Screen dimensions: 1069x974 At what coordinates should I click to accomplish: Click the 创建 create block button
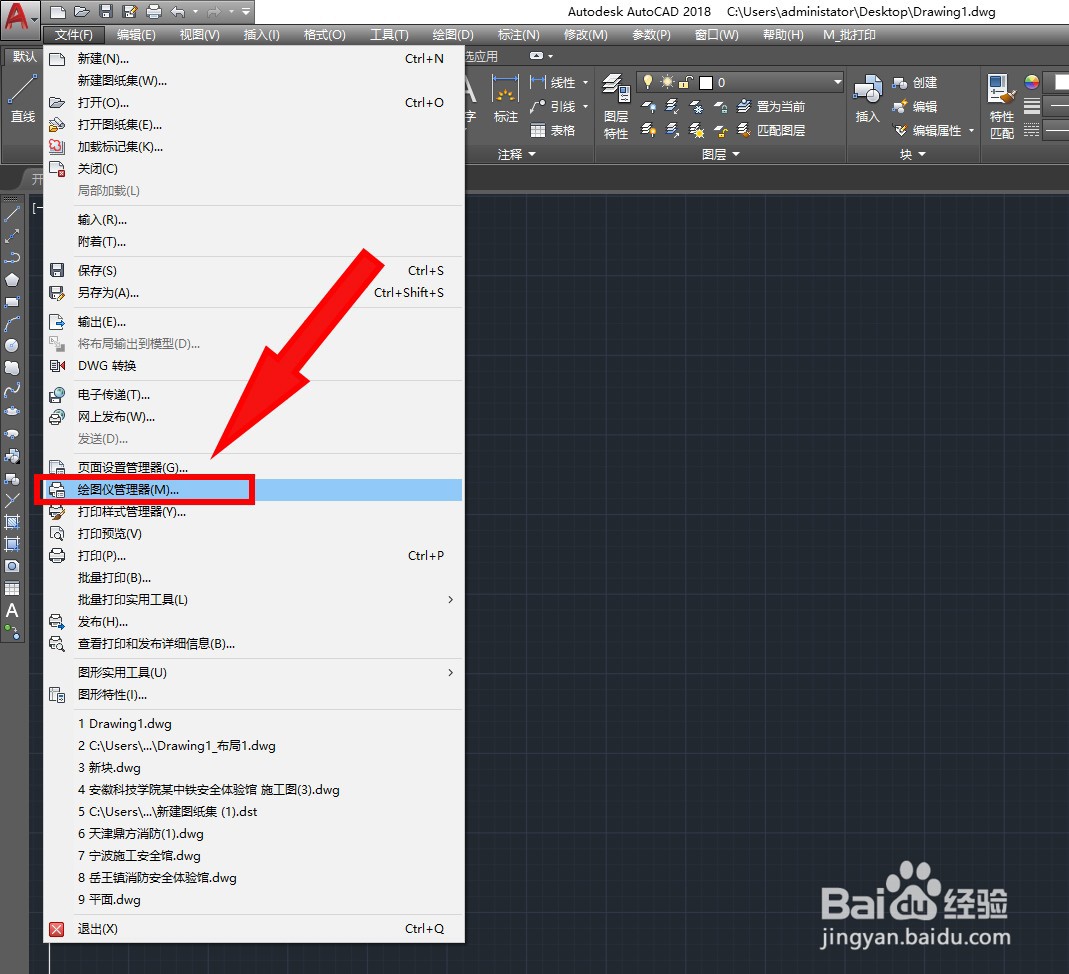(x=914, y=82)
